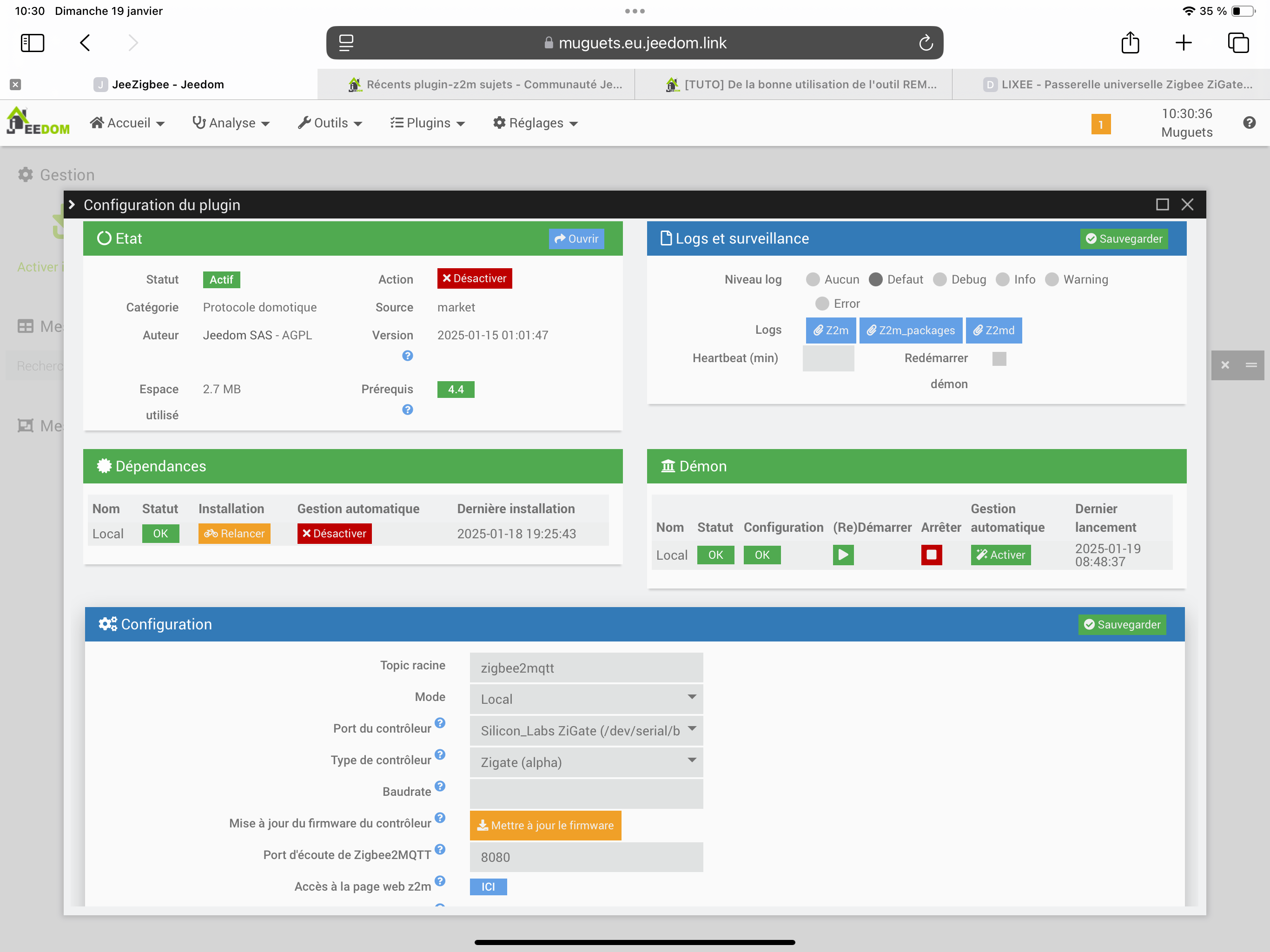This screenshot has width=1270, height=952.
Task: Click the red stop demon icon
Action: (931, 555)
